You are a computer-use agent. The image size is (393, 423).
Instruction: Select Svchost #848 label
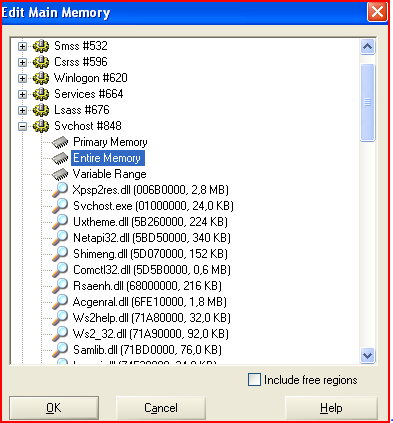[88, 126]
